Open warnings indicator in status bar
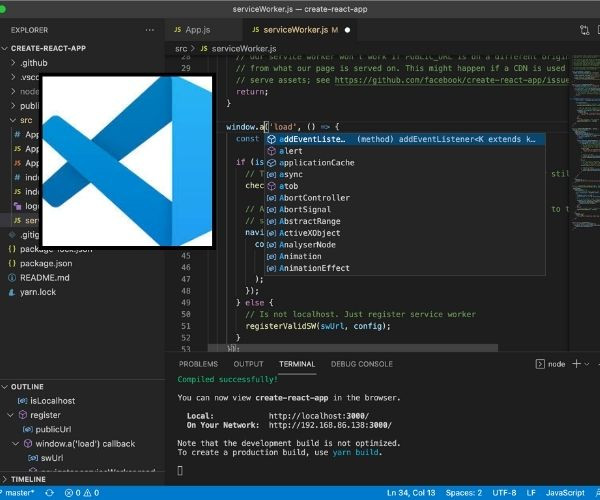This screenshot has width=600, height=500. point(91,493)
